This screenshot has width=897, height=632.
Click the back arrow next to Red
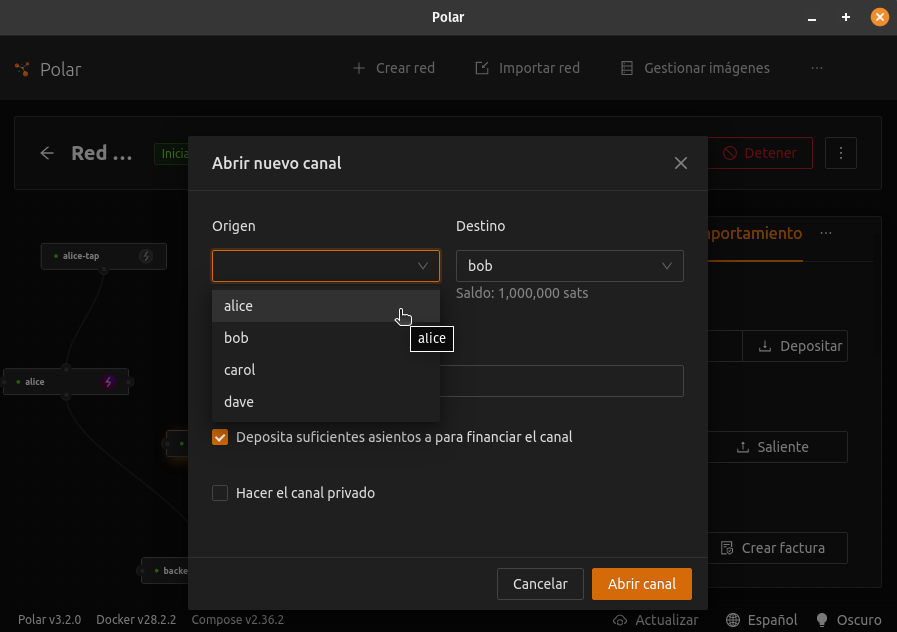click(47, 153)
